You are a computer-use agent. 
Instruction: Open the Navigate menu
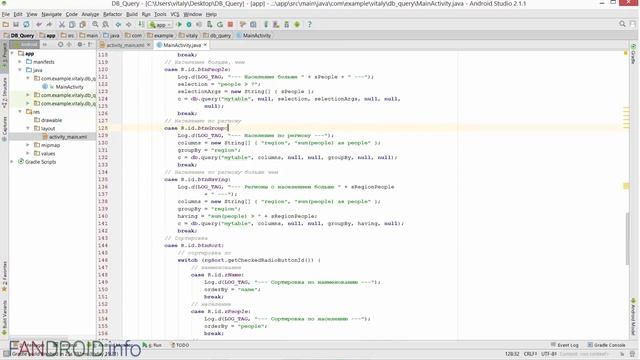[x=51, y=14]
